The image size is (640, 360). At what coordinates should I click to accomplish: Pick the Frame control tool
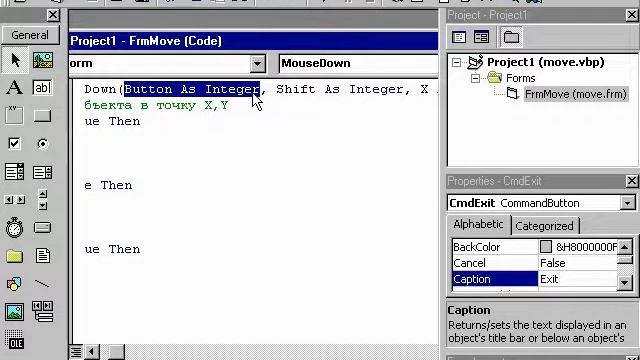coord(14,116)
